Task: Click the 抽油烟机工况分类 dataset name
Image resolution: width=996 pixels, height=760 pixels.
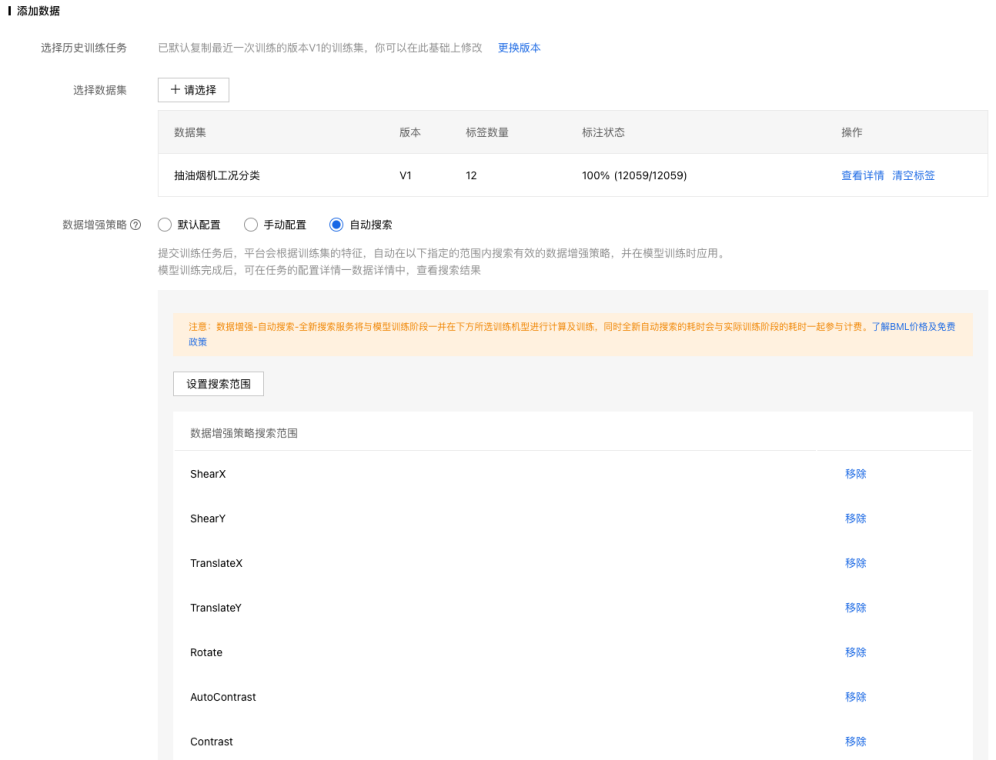Action: (x=217, y=176)
